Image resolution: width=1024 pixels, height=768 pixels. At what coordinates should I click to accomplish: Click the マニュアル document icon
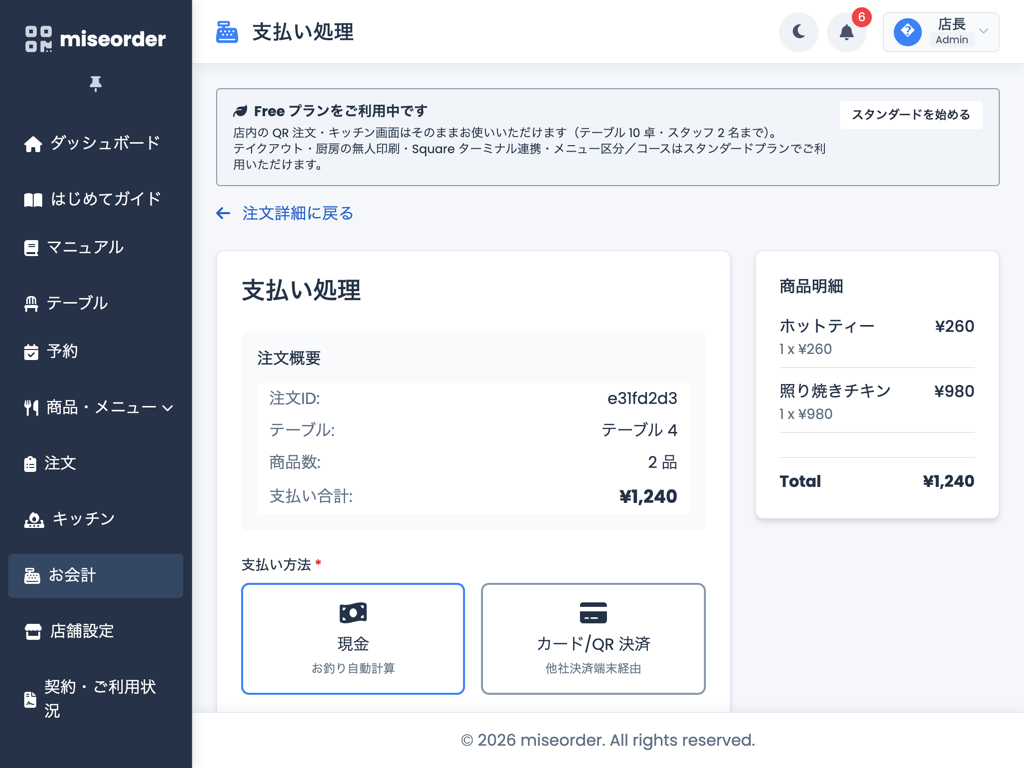tap(31, 248)
